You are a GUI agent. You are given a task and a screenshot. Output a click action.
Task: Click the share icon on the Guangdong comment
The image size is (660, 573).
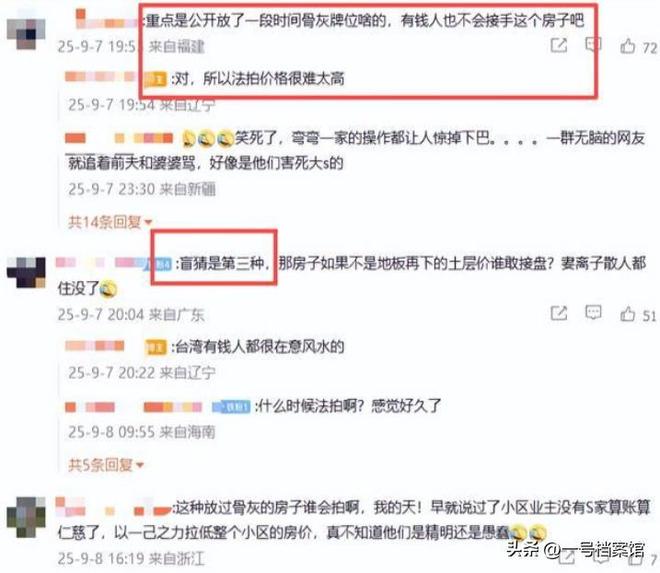559,313
